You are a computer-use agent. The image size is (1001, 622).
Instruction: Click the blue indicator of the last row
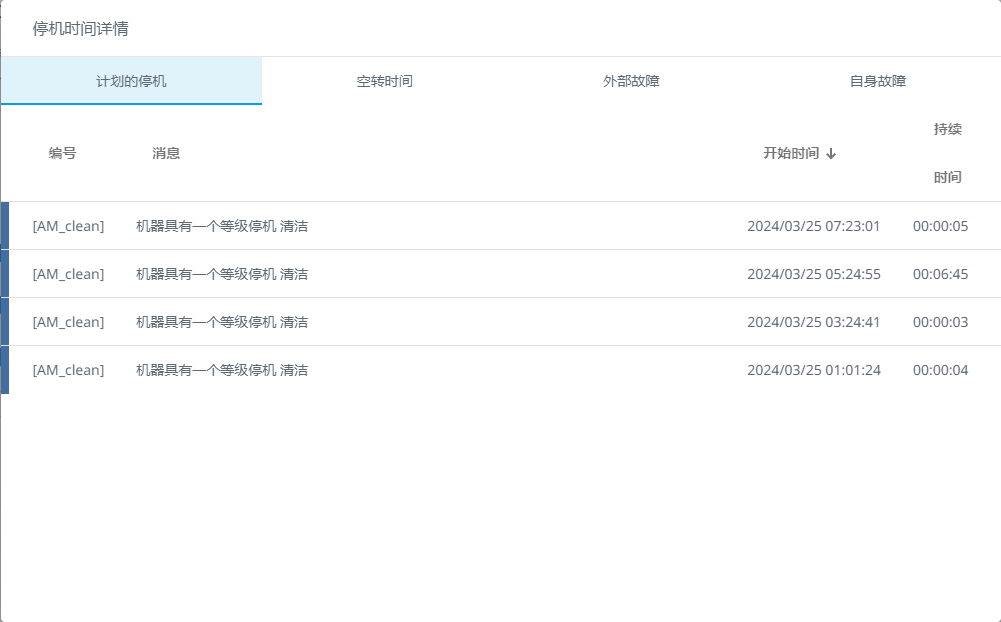tap(5, 369)
